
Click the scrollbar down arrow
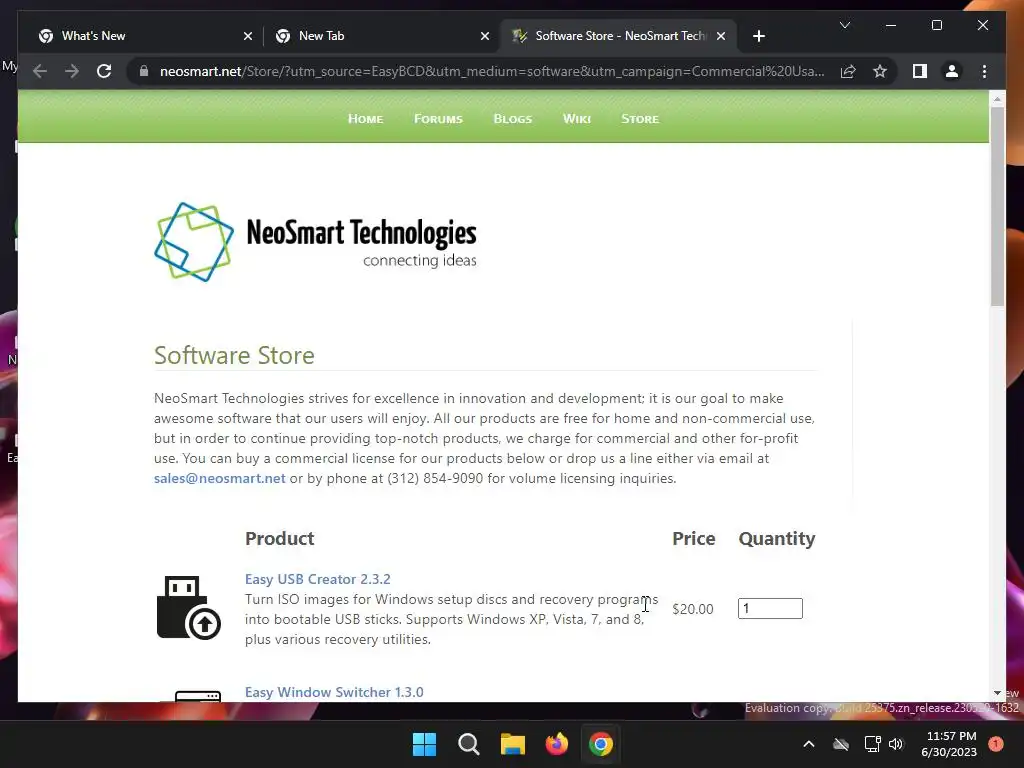point(997,694)
